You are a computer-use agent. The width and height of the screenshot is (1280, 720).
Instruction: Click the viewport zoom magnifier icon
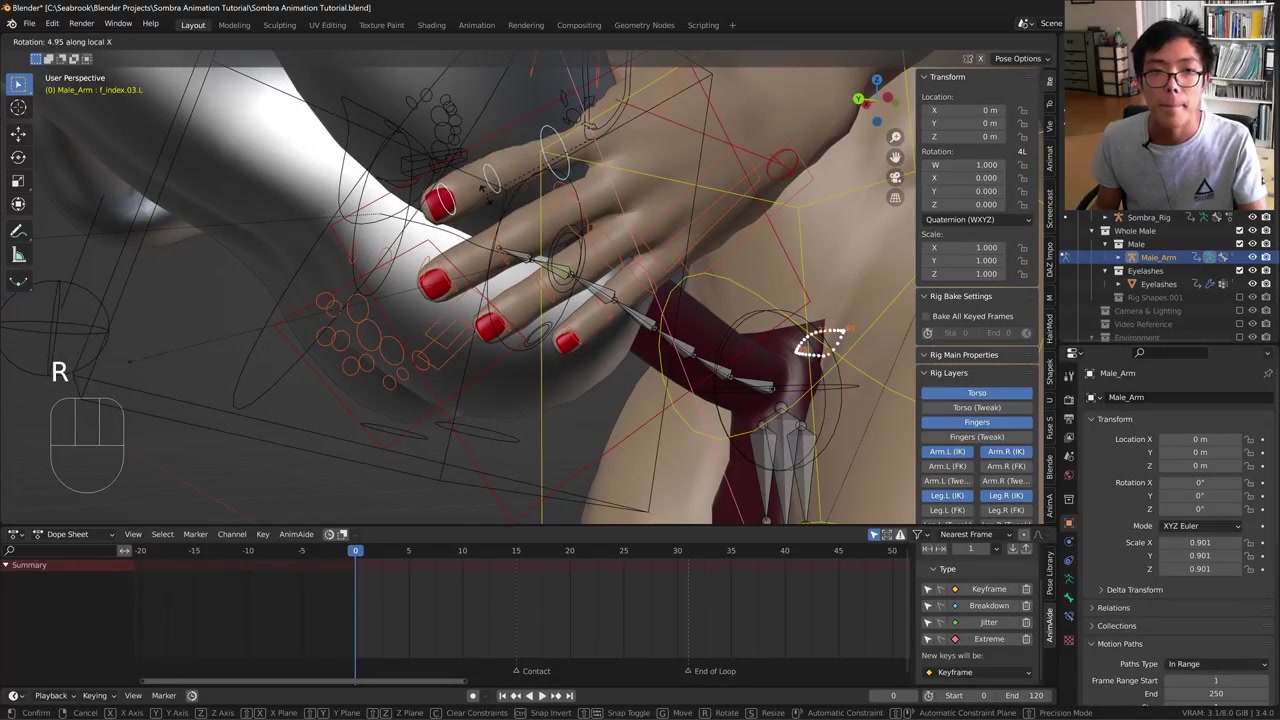895,137
